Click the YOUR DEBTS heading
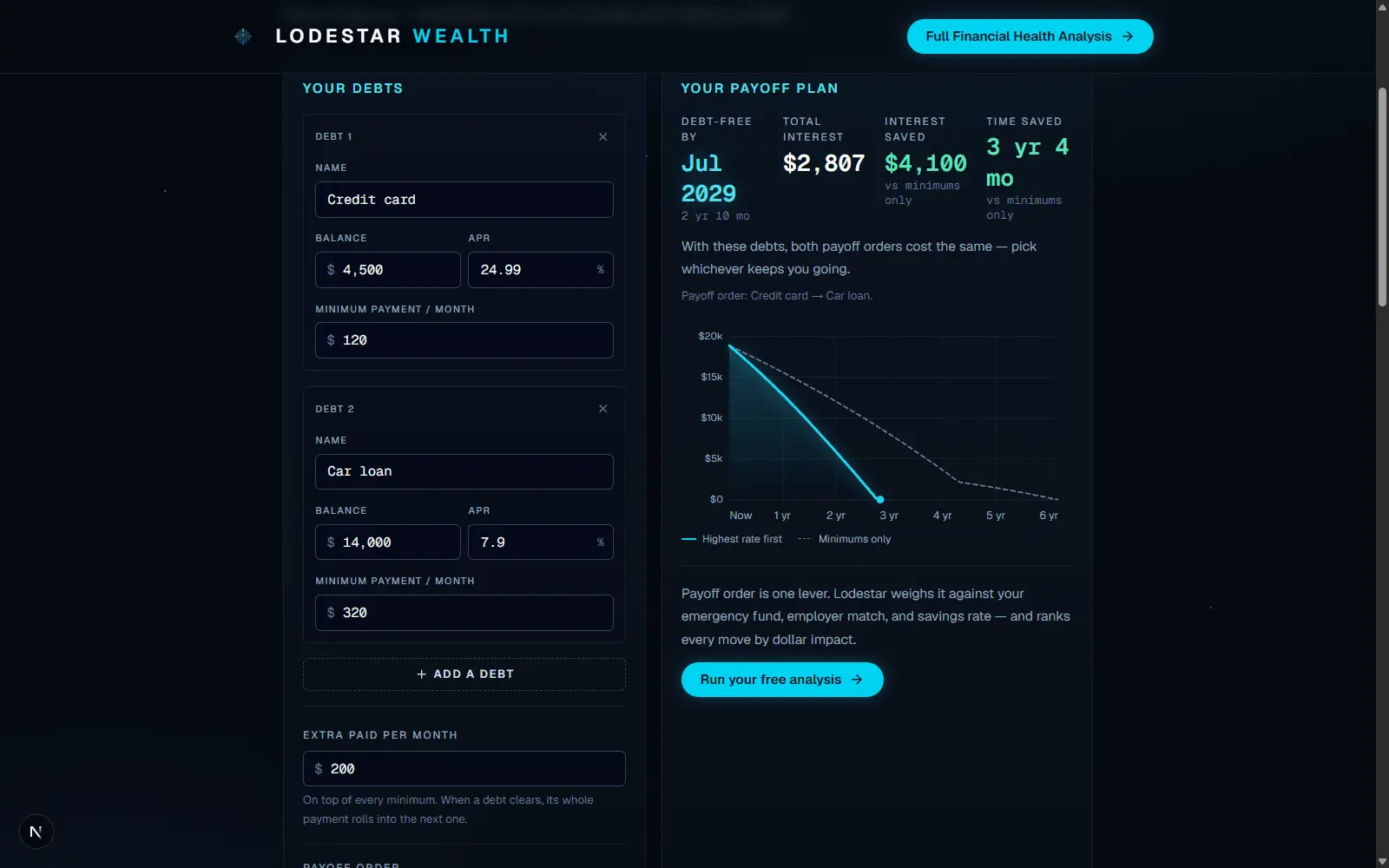 (352, 89)
